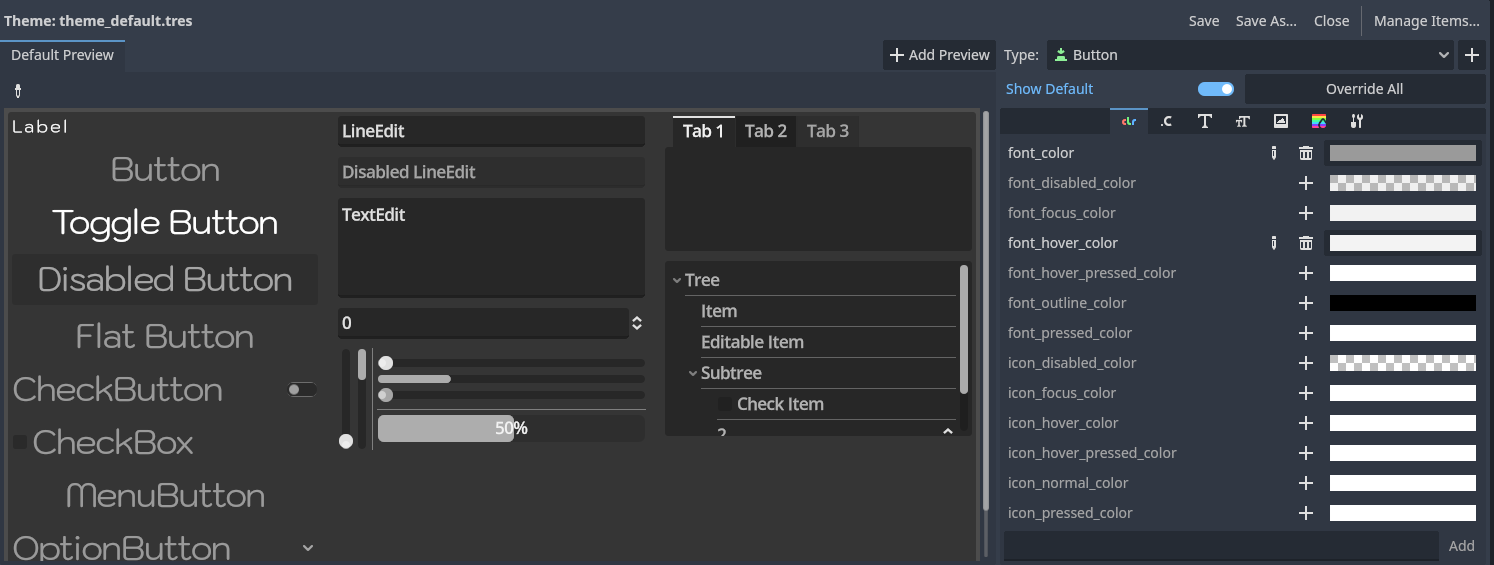Open the font_color gray color swatch

tap(1403, 153)
